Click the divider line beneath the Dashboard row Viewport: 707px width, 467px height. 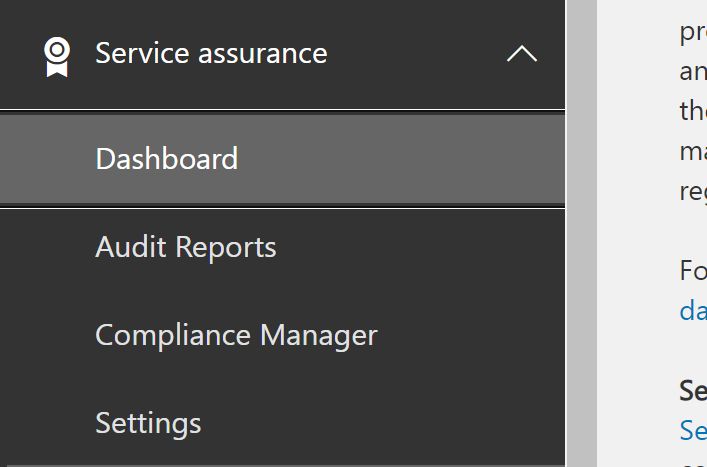pos(282,208)
